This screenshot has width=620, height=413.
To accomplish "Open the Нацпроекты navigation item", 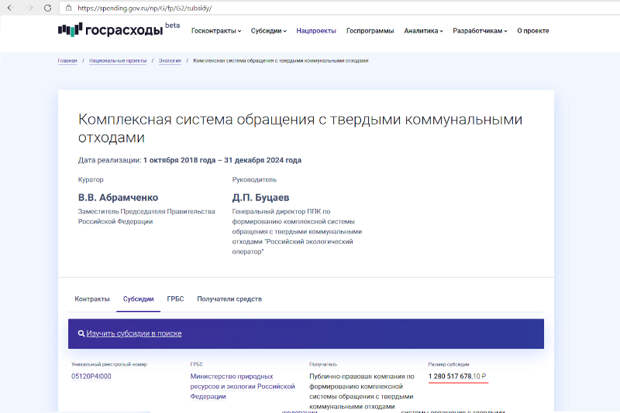I will [316, 30].
